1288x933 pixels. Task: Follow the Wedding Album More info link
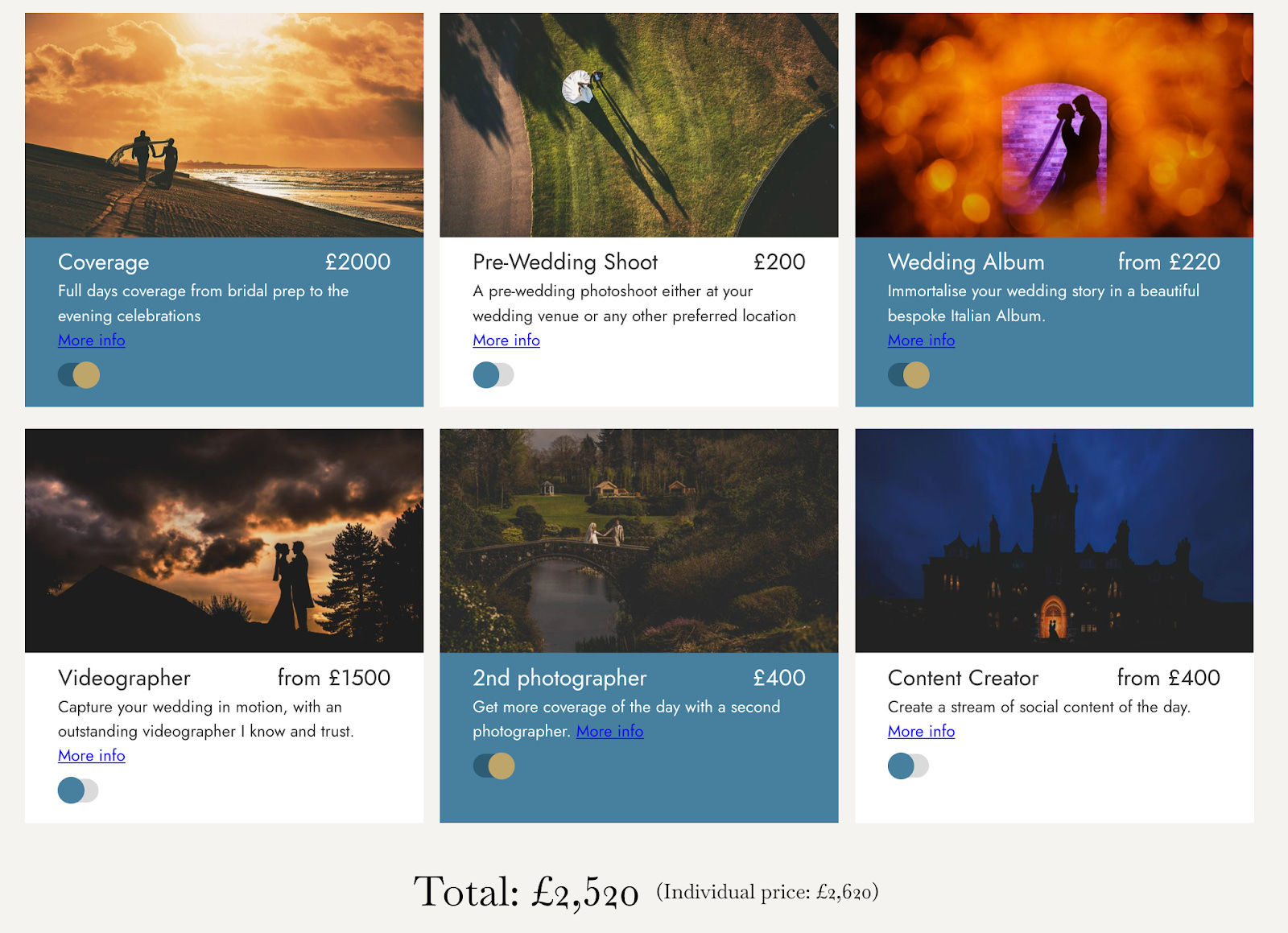[x=921, y=341]
